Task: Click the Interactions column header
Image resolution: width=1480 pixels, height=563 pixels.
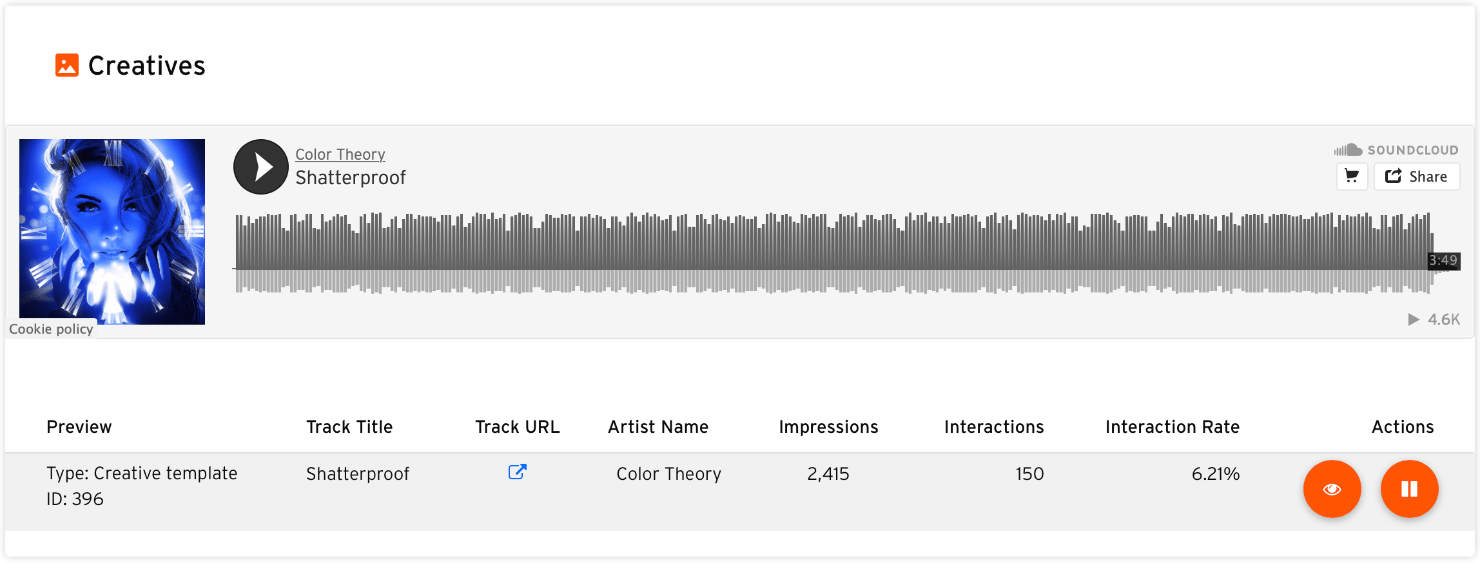Action: [993, 427]
